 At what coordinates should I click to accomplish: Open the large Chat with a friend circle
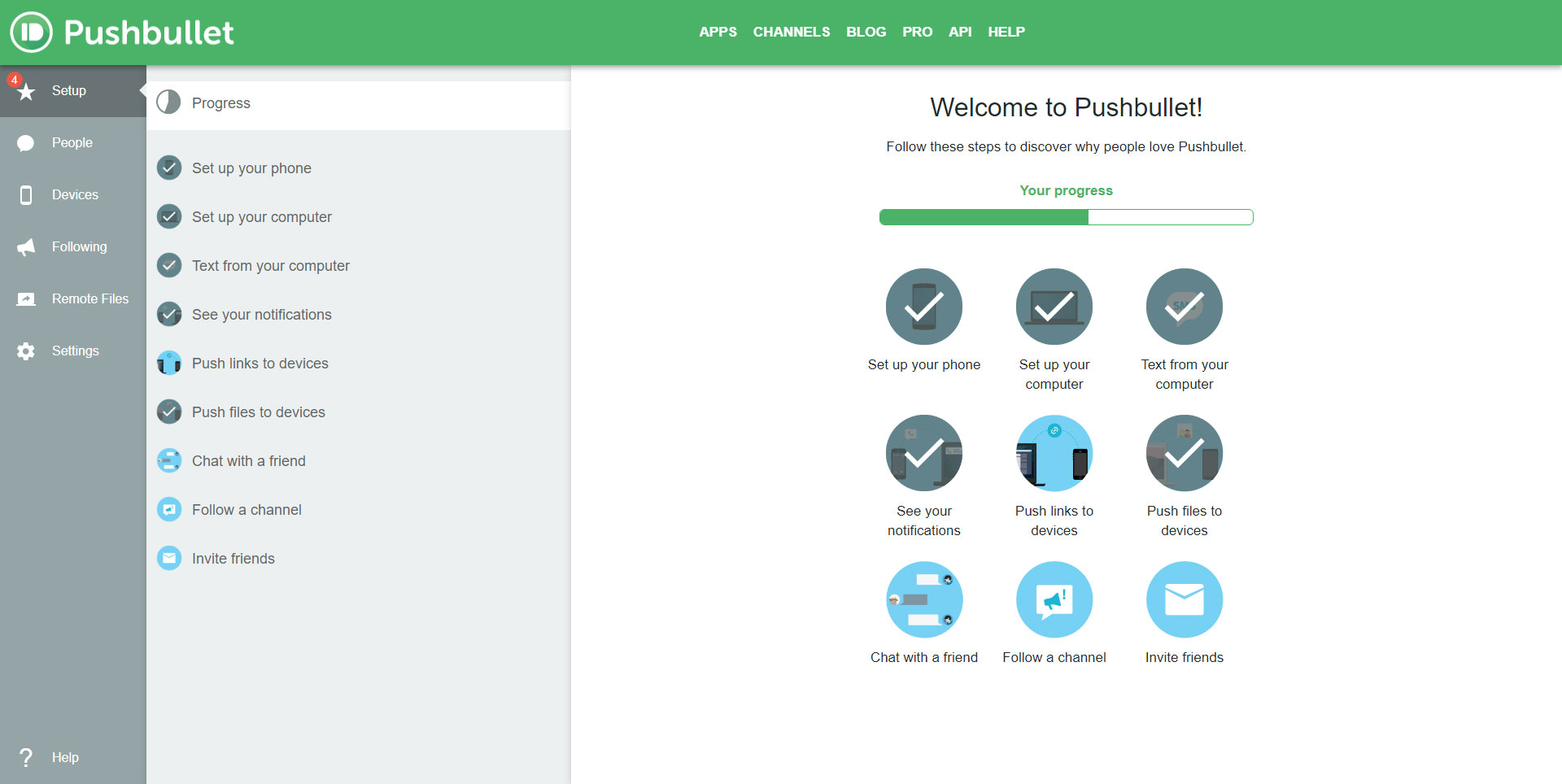[924, 599]
